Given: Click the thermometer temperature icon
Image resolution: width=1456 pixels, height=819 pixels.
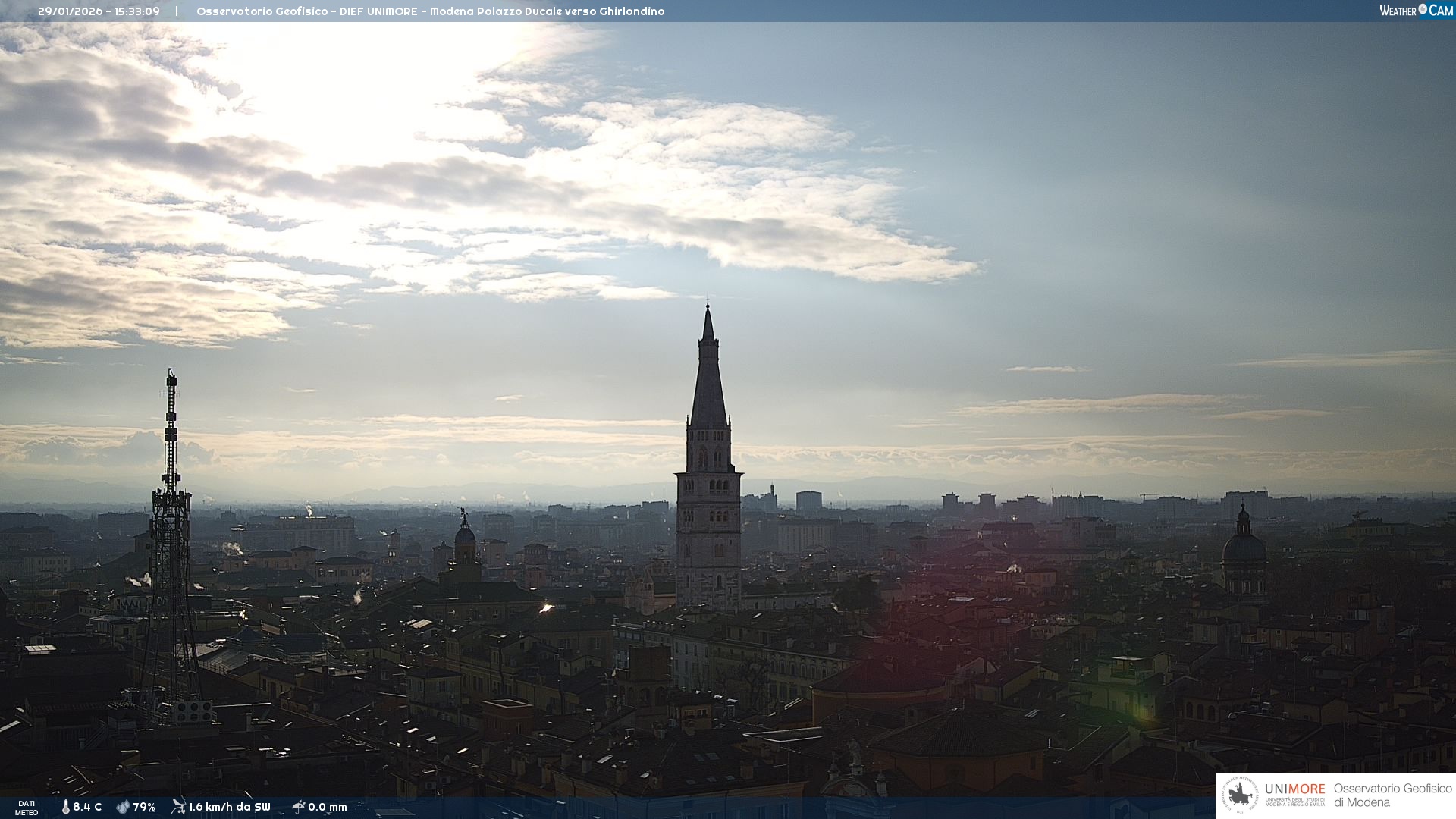Looking at the screenshot, I should click(x=66, y=808).
